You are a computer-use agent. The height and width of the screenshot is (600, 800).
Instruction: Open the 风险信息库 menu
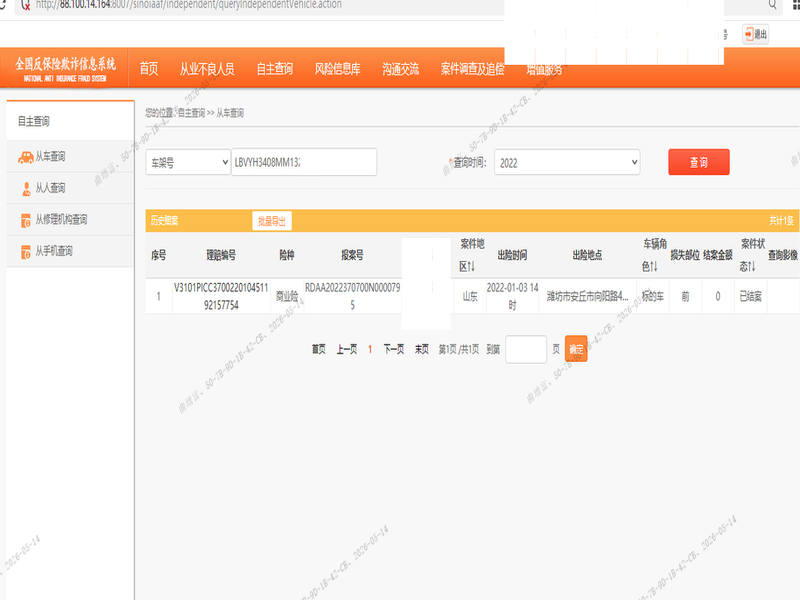(337, 68)
